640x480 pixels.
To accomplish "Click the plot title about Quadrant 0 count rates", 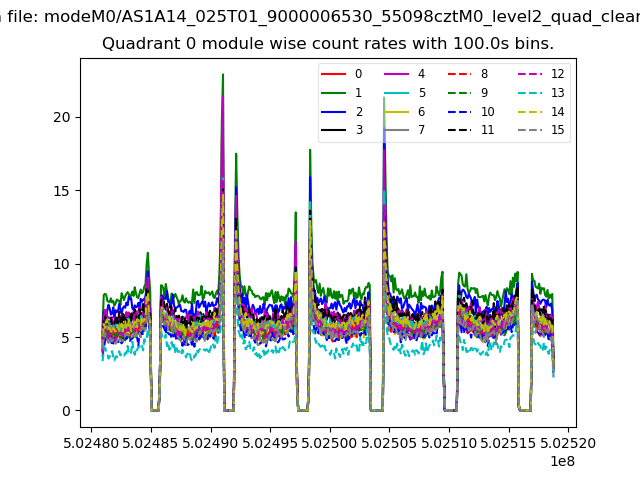I will 328,44.
